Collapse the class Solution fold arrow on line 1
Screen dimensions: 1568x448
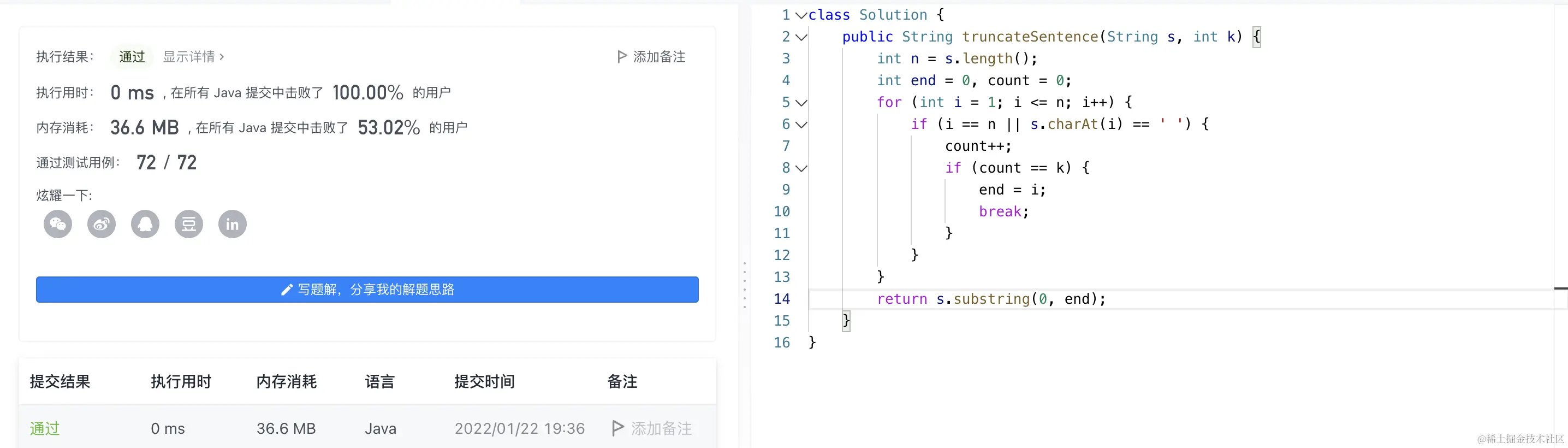pos(801,15)
